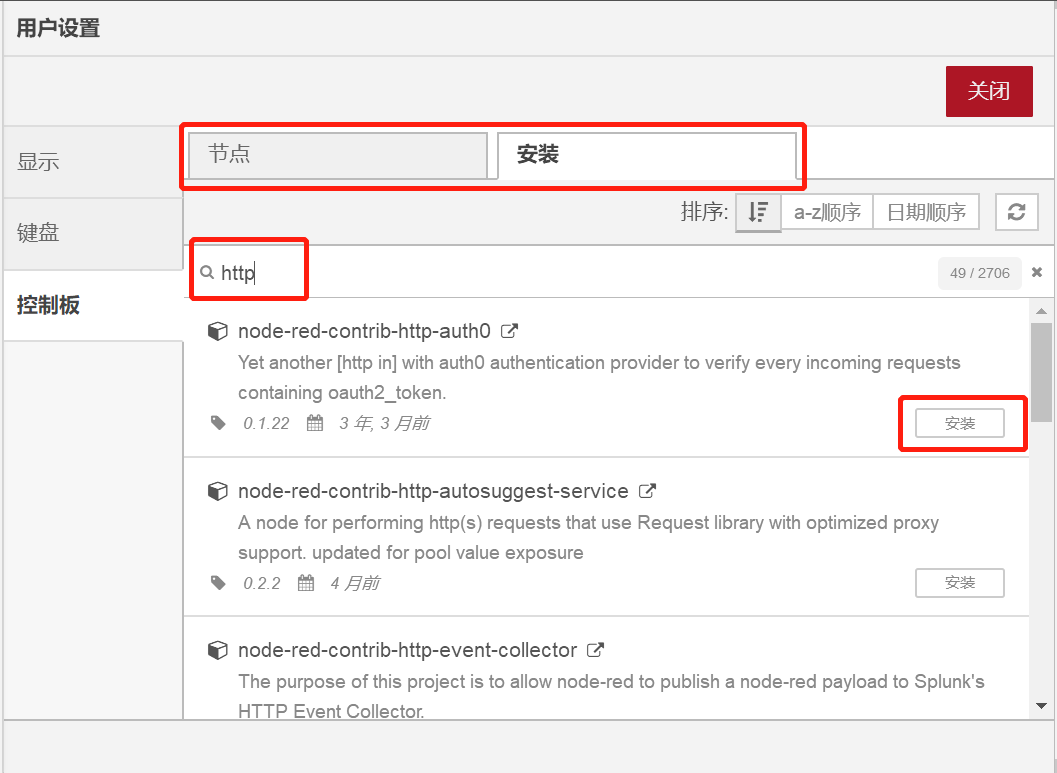Toggle the sort-descending icon button

[758, 212]
